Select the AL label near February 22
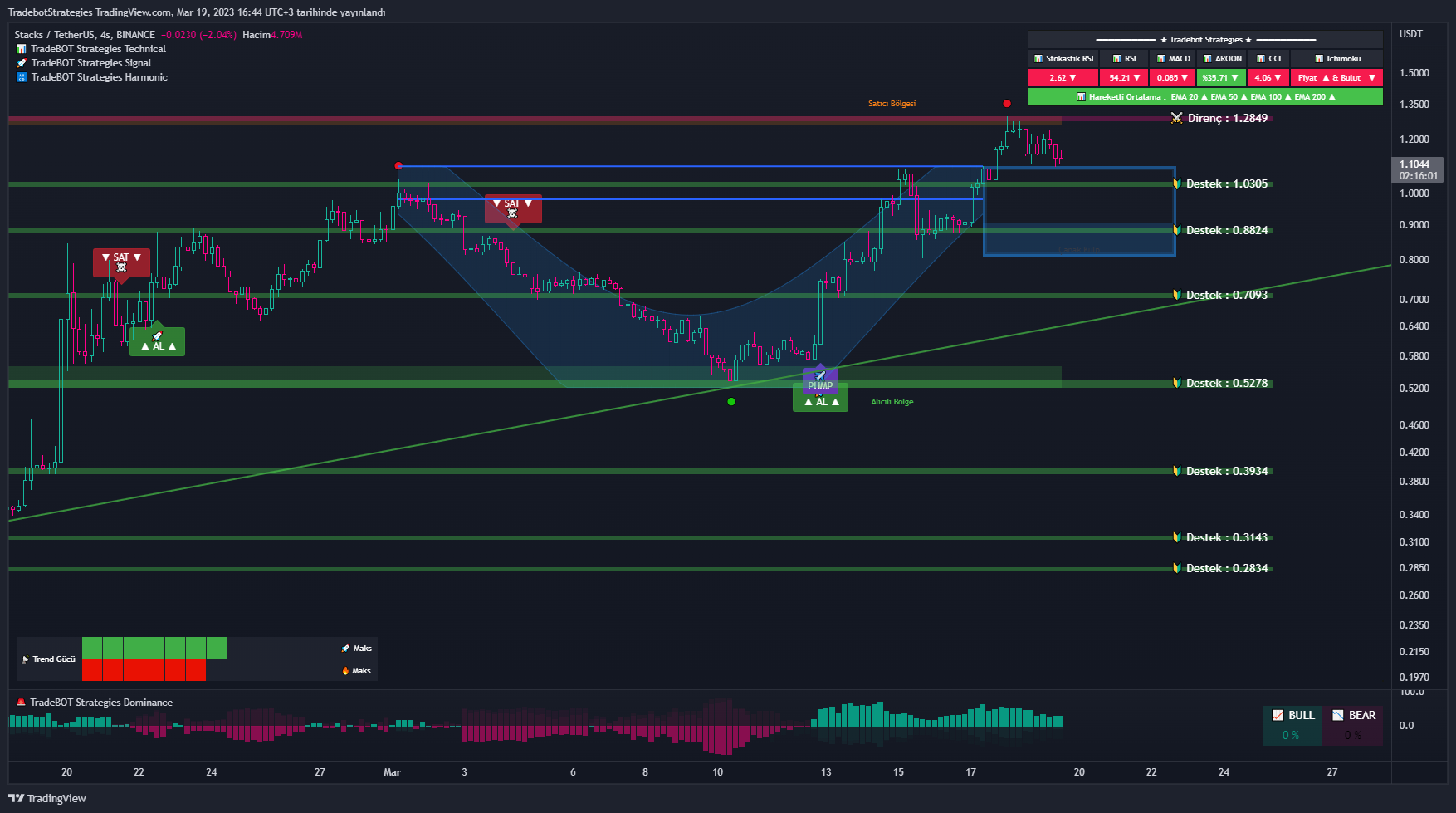The image size is (1456, 813). (158, 342)
